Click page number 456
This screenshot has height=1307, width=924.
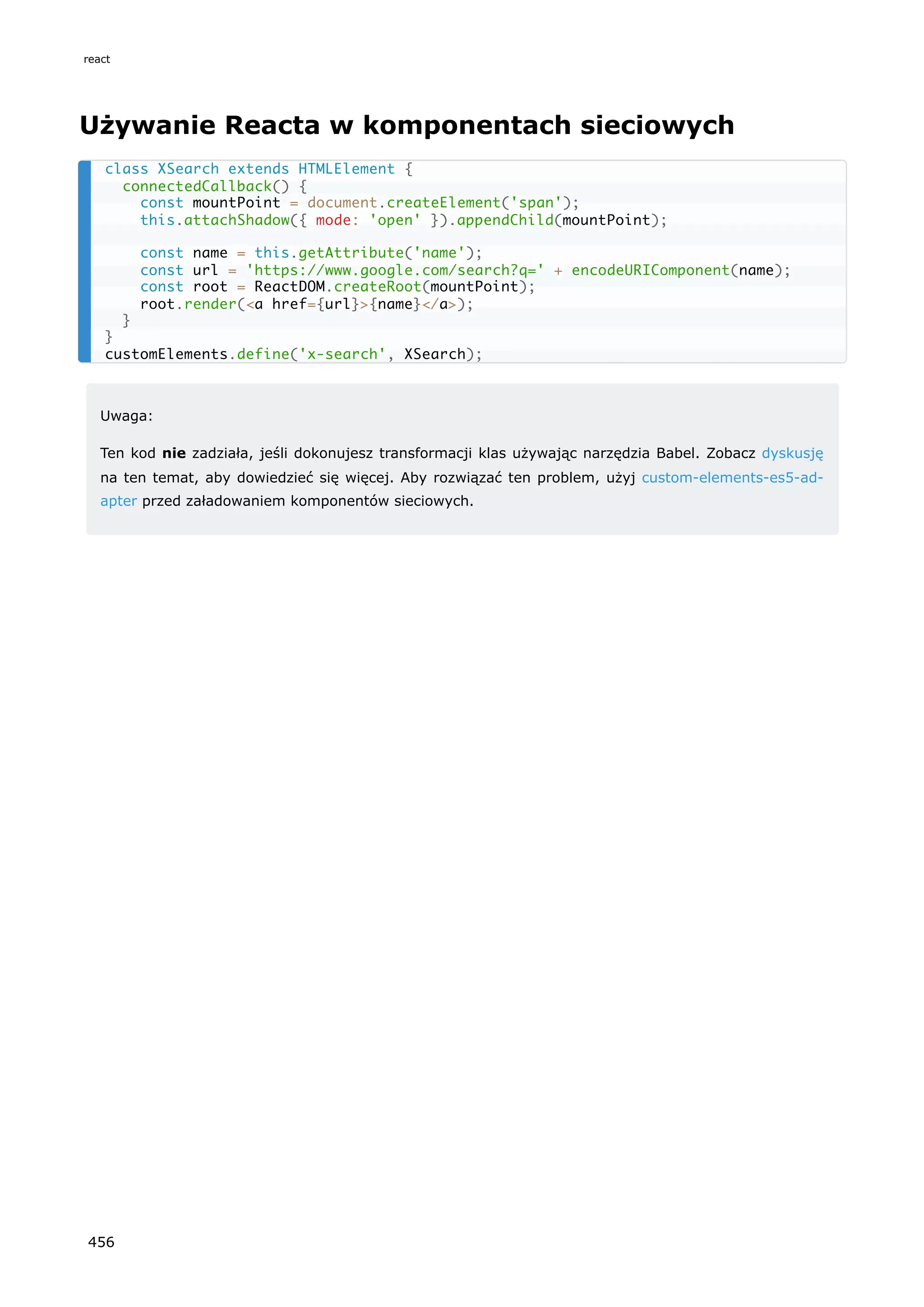coord(101,1242)
